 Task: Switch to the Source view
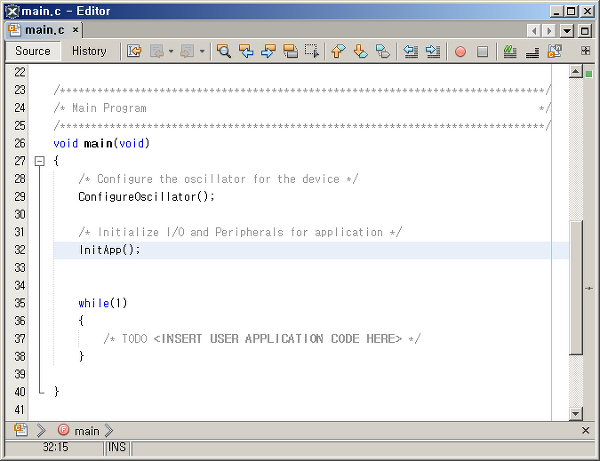[x=33, y=51]
